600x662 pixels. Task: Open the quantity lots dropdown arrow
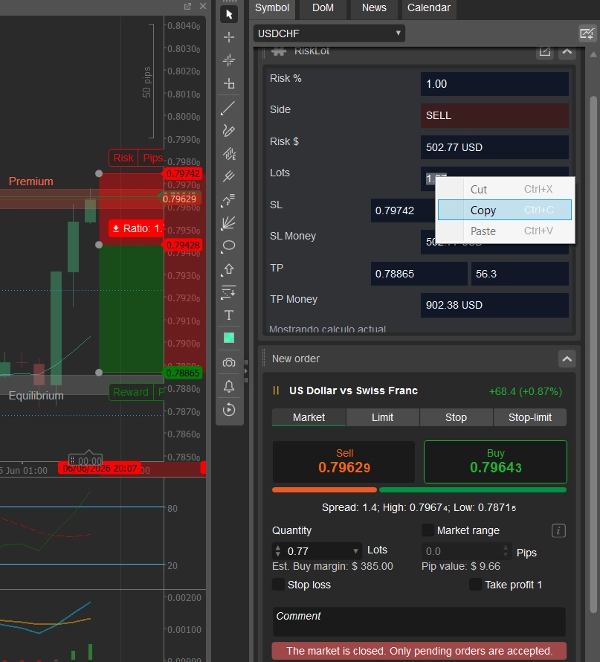point(356,551)
